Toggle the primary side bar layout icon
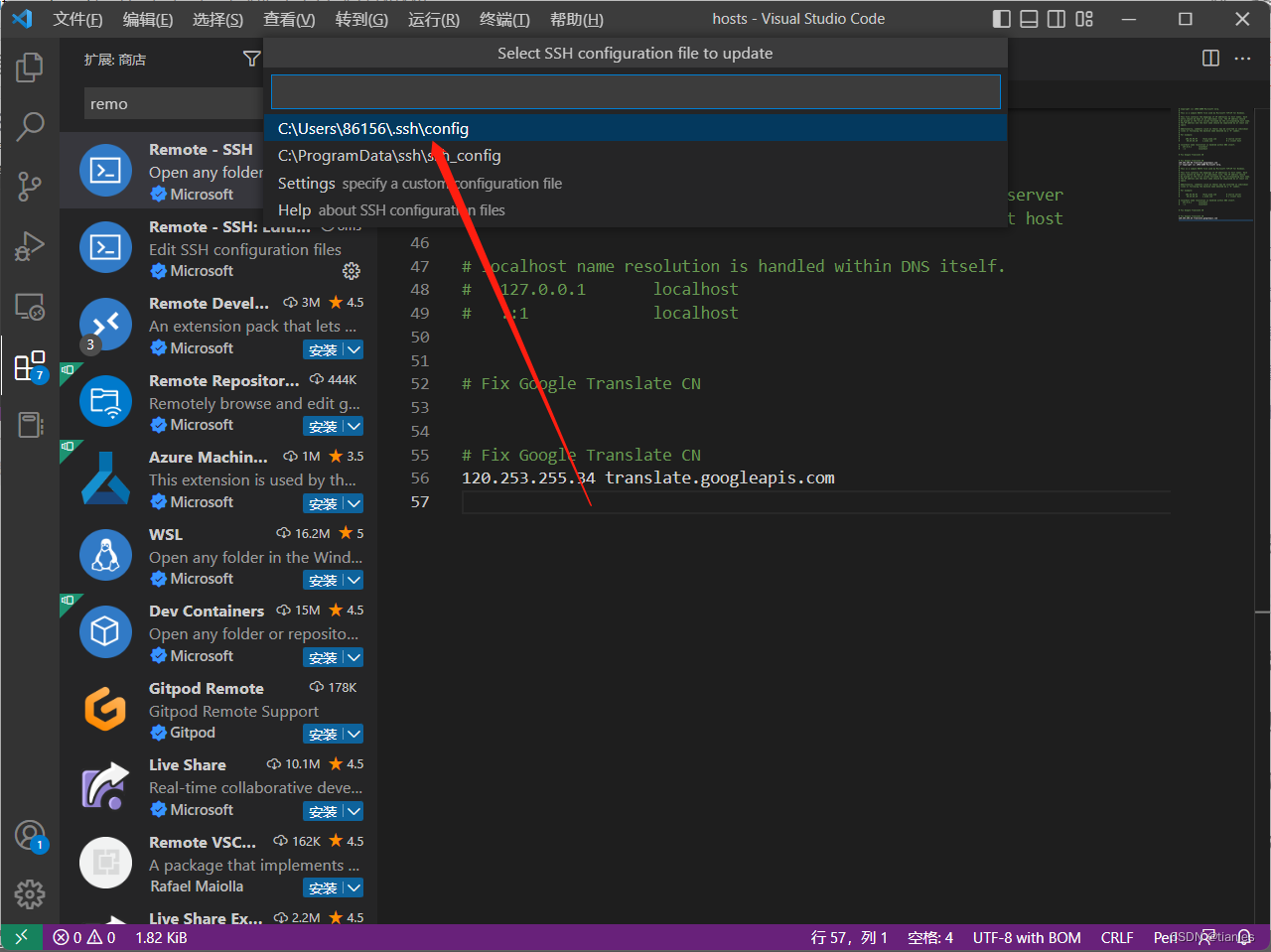 click(x=1002, y=19)
